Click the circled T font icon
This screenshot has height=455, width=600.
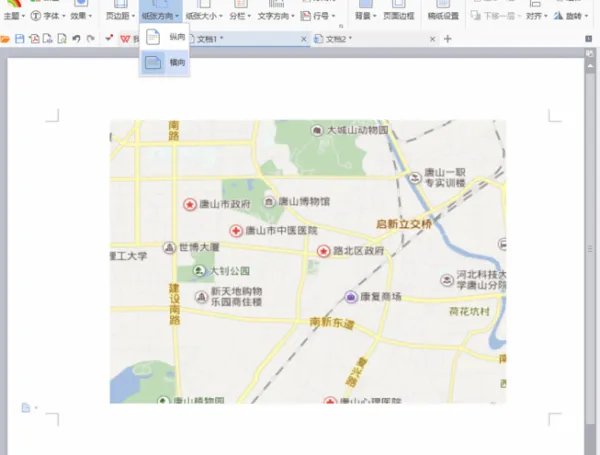click(36, 16)
